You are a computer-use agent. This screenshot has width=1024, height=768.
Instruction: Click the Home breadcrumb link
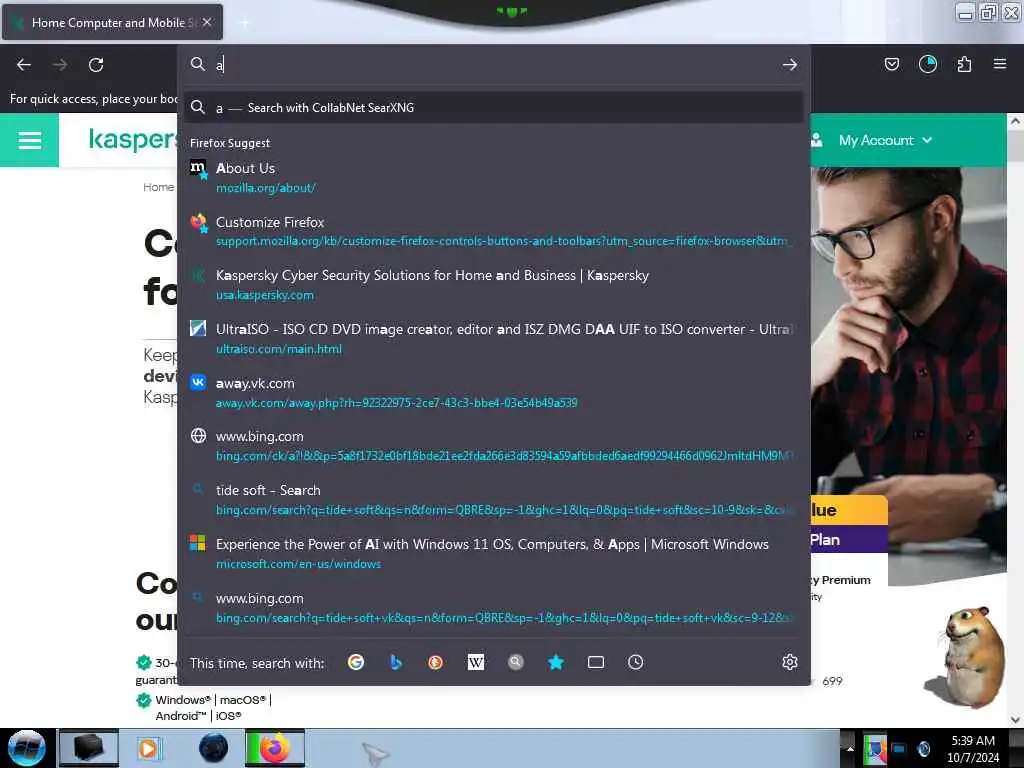coord(159,187)
